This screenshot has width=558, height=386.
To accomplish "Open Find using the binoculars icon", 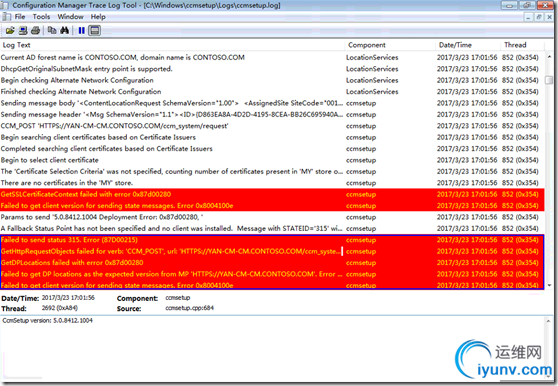I will (64, 31).
